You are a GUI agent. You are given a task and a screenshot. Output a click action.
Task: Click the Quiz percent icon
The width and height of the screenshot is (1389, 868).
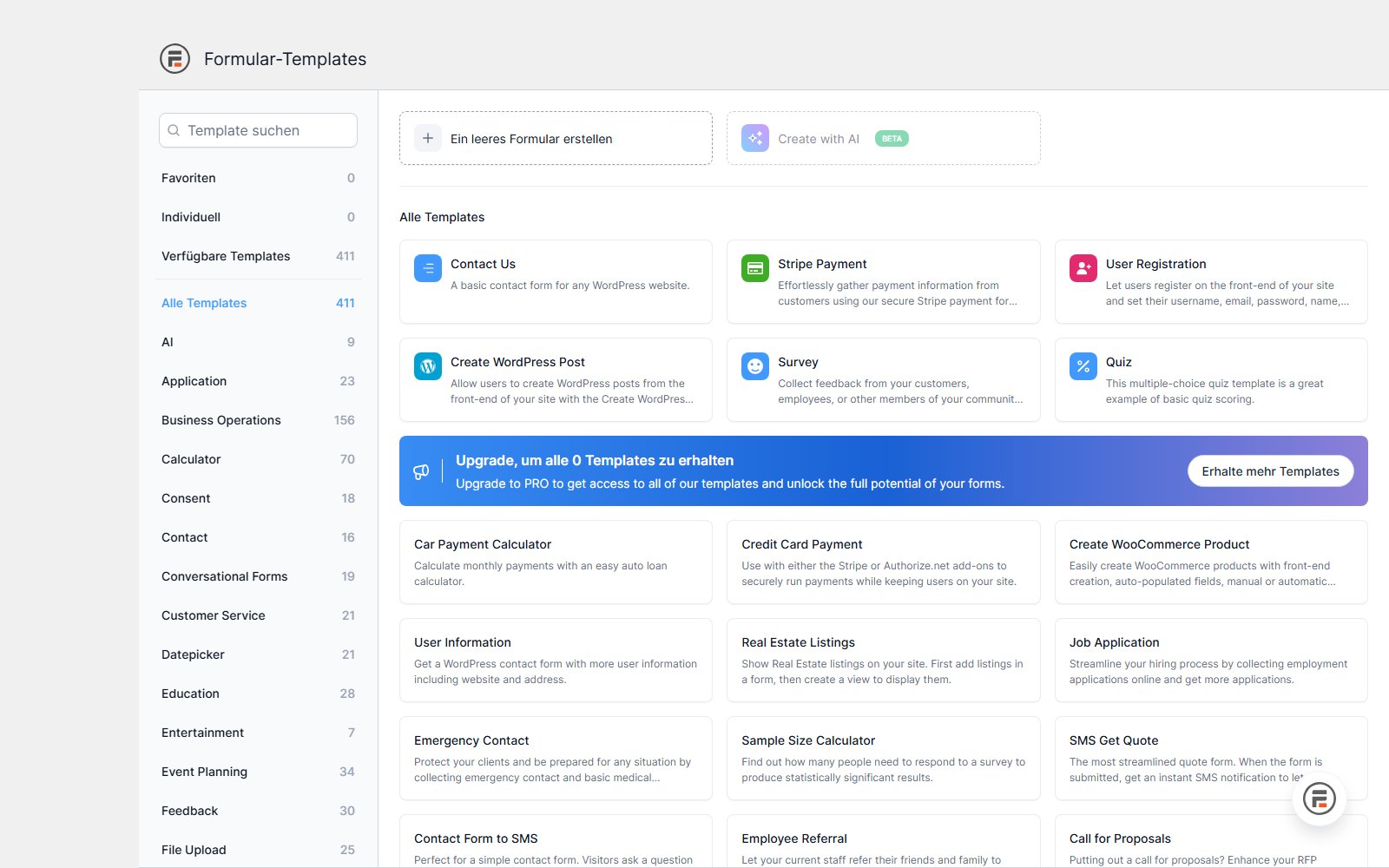pos(1083,366)
